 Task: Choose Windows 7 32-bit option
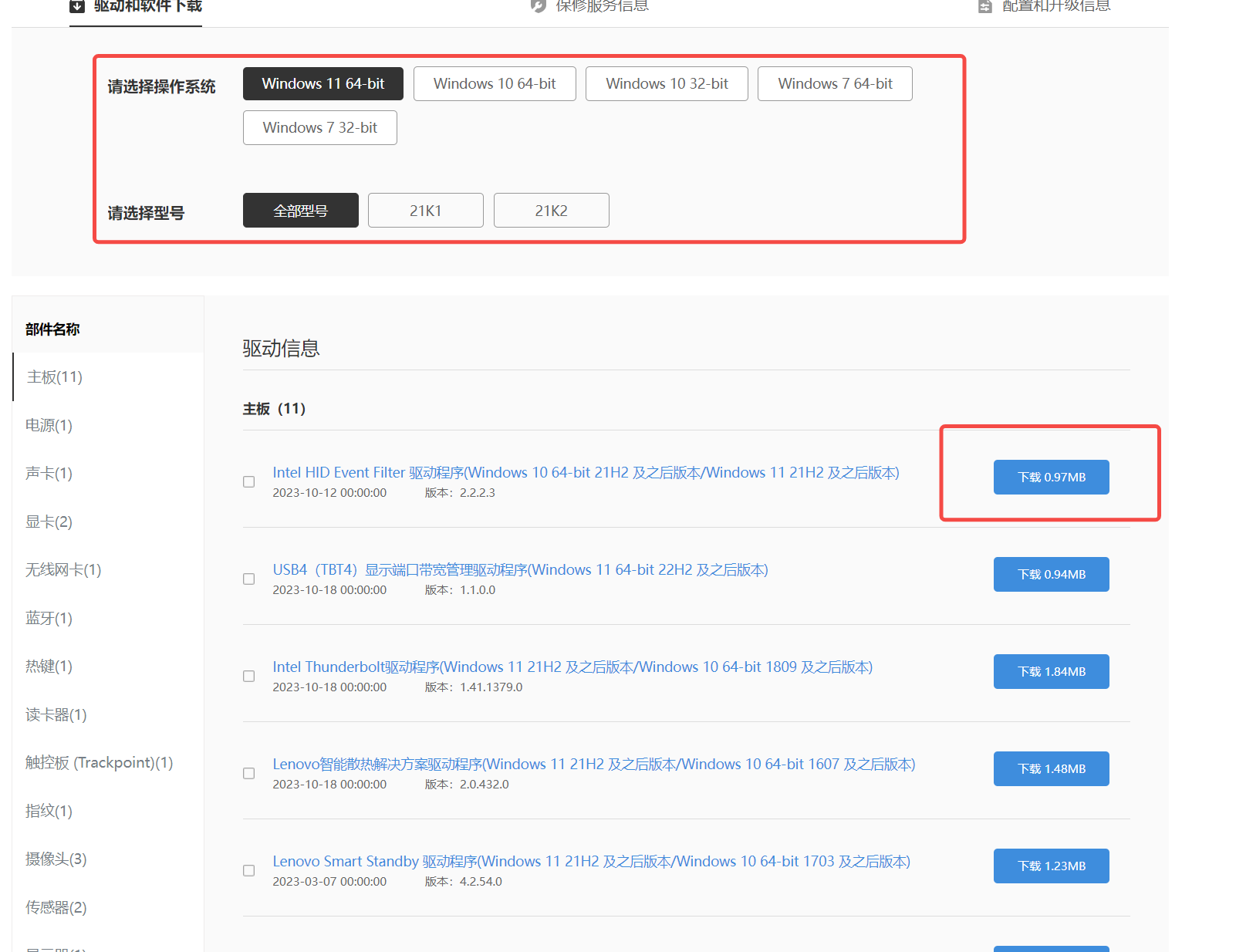pyautogui.click(x=319, y=127)
